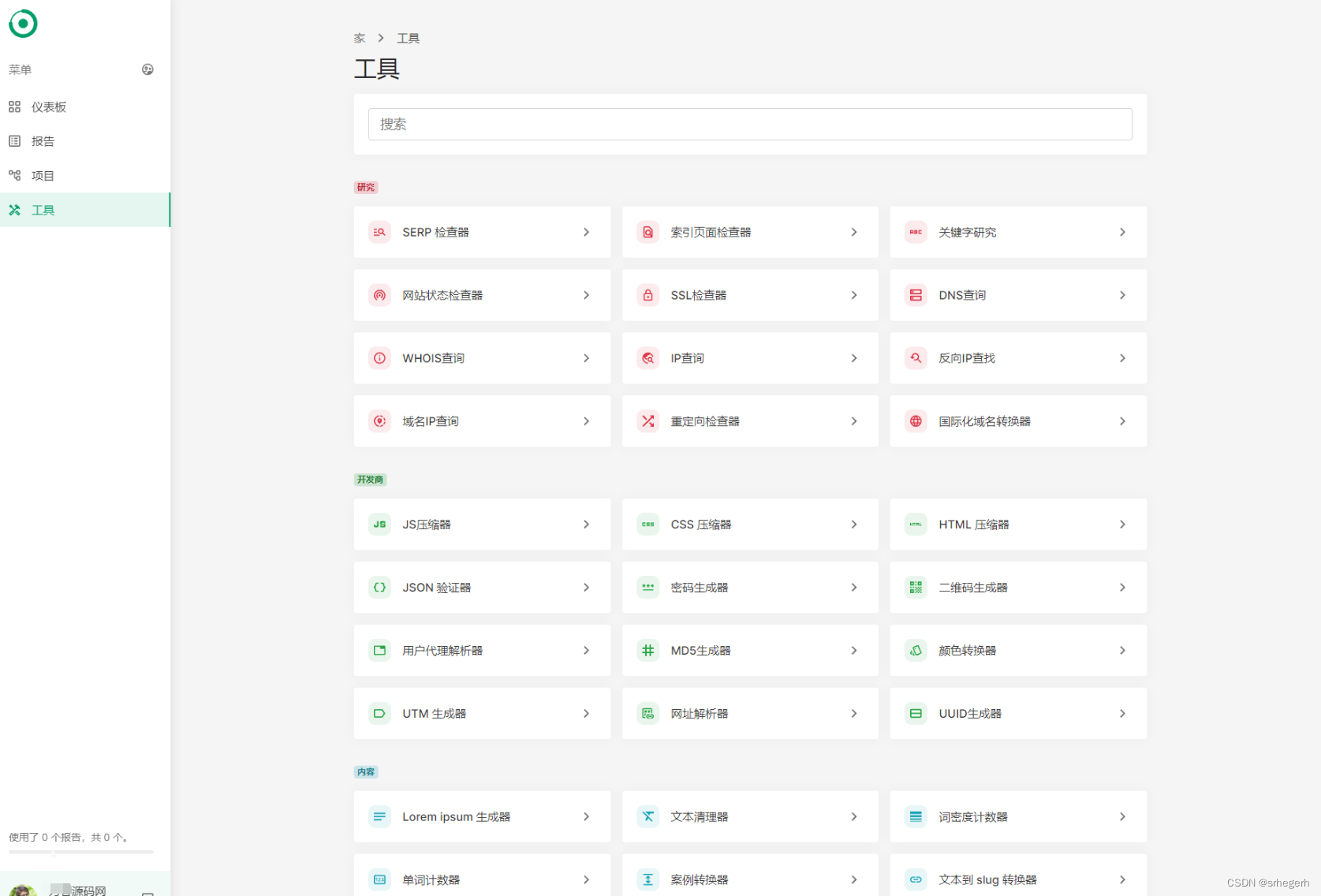Screen dimensions: 1321x896
Task: Go to 家 in the breadcrumb
Action: (360, 38)
